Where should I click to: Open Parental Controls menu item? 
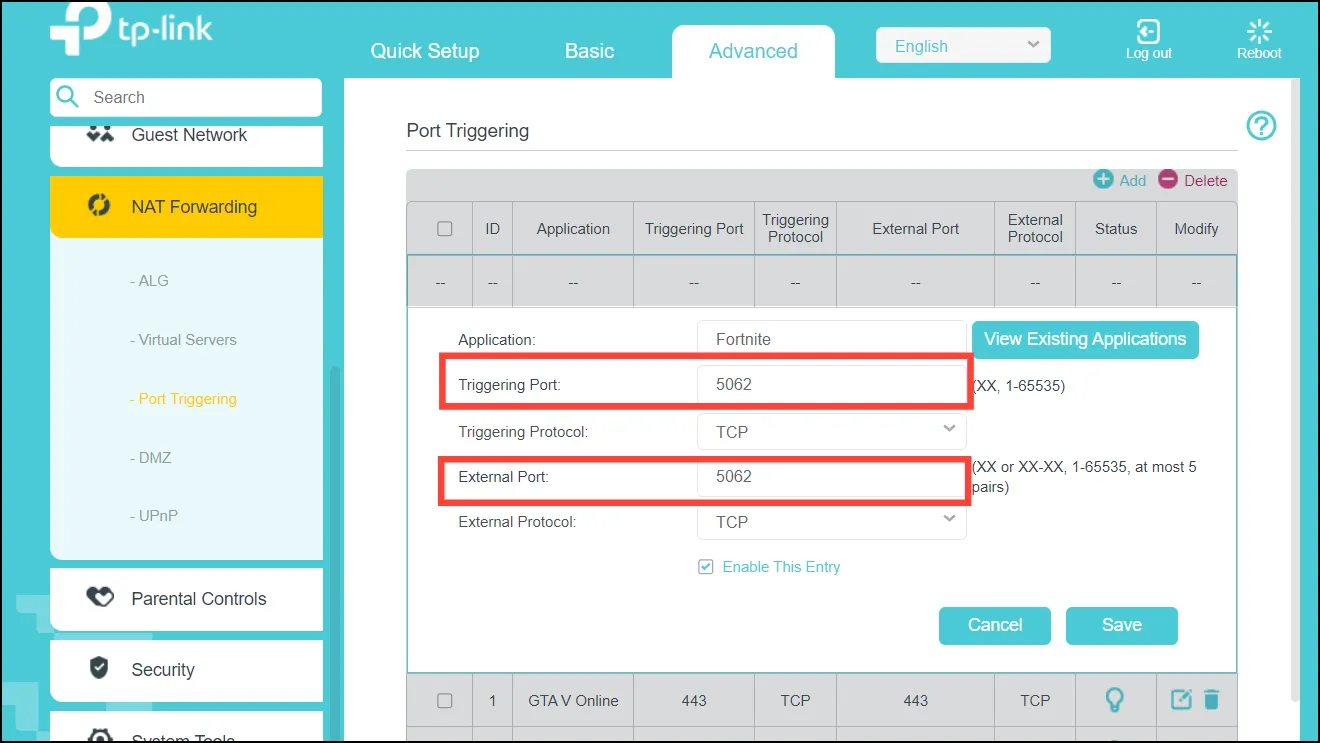click(x=186, y=599)
